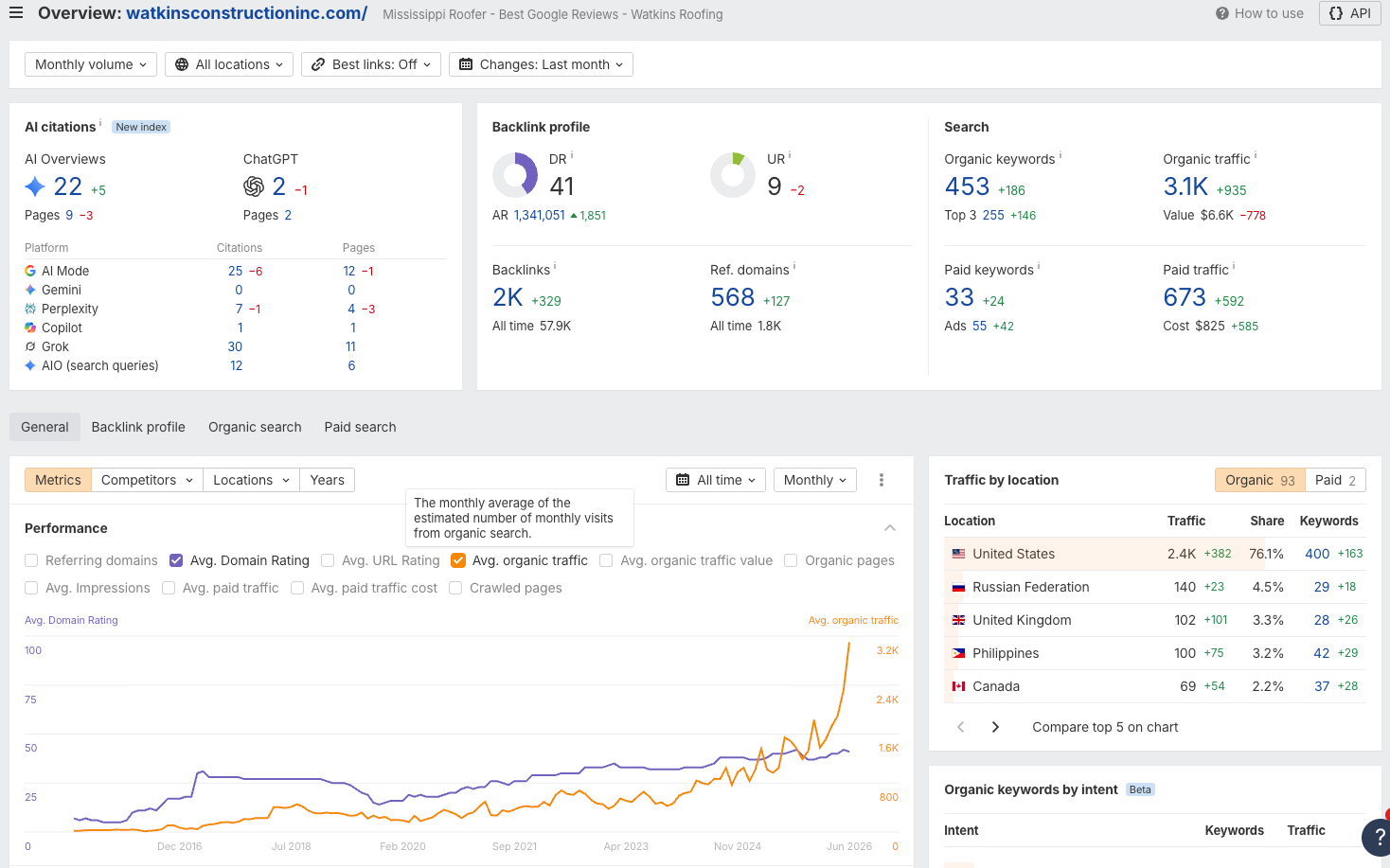This screenshot has width=1390, height=868.
Task: Click the How to use question icon
Action: click(x=1222, y=13)
